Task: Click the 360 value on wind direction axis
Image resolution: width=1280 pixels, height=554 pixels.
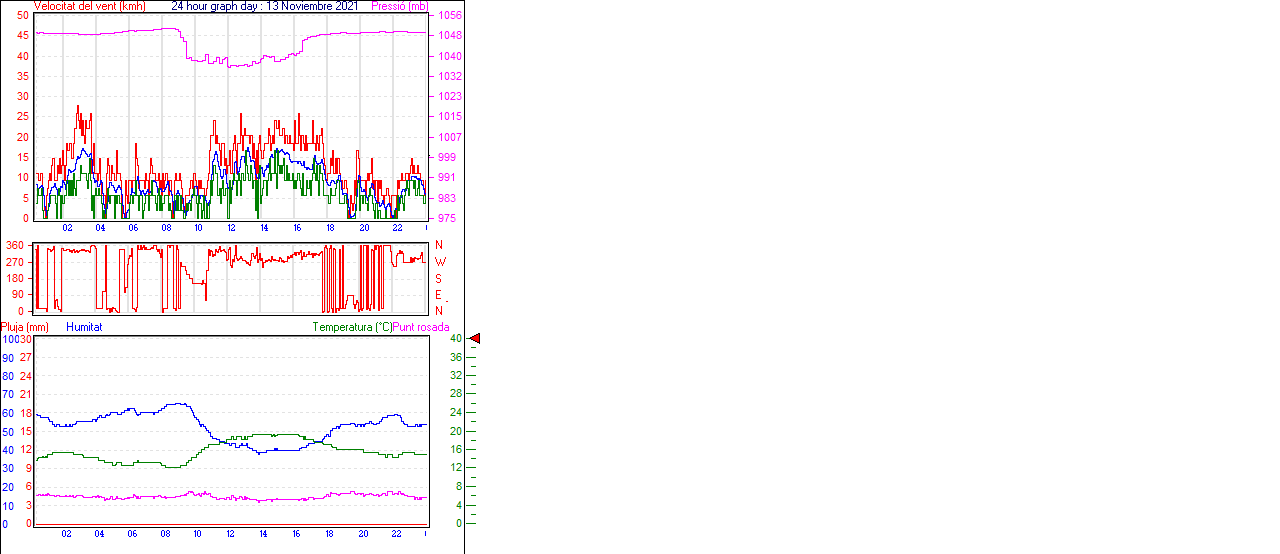Action: (15, 245)
